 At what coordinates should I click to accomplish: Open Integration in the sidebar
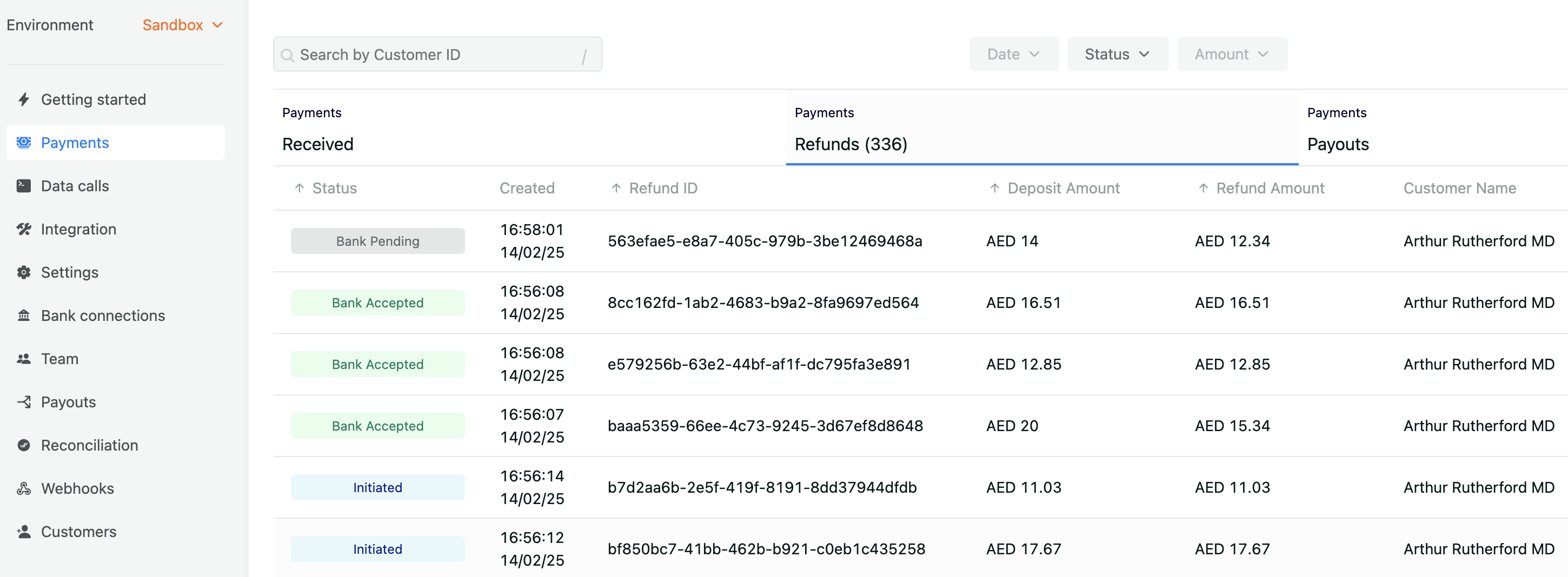pyautogui.click(x=116, y=229)
